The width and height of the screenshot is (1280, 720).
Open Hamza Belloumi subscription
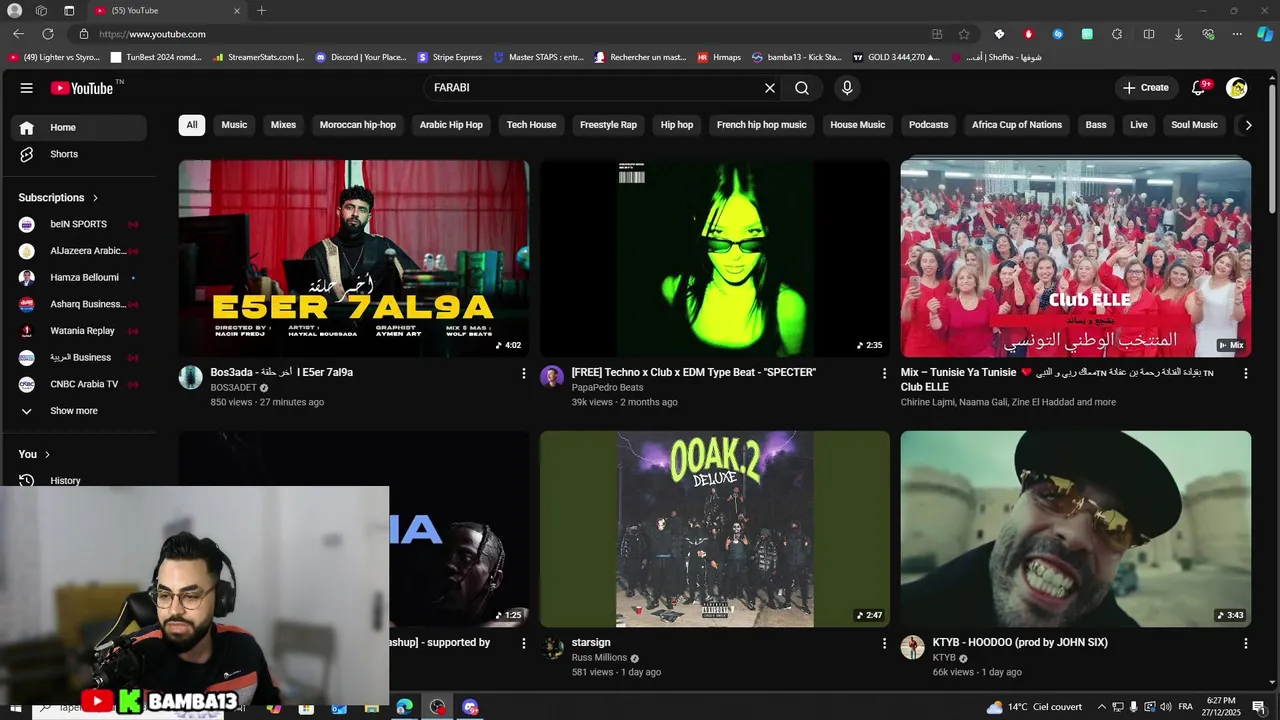pos(79,277)
